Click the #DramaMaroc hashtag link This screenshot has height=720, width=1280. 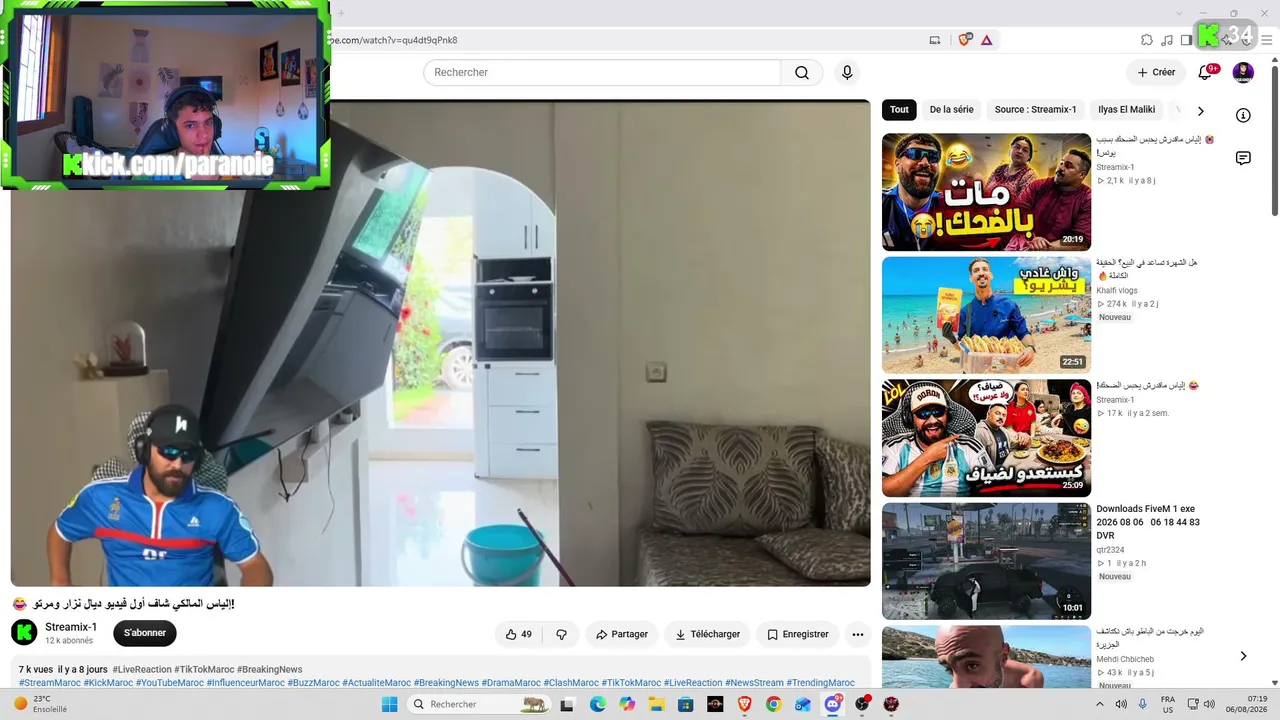[x=511, y=683]
